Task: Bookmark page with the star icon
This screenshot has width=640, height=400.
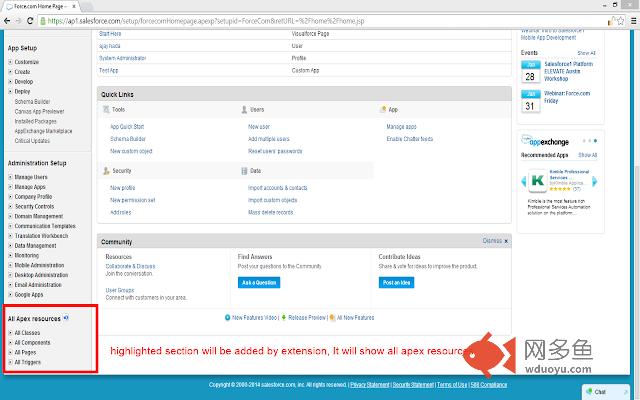Action: pyautogui.click(x=621, y=21)
